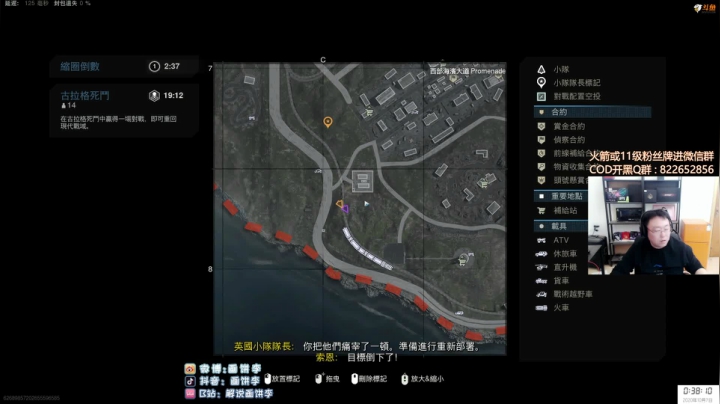Viewport: 720px width, 404px height.
Task: Click the circle collapse timer clock icon
Action: click(154, 67)
